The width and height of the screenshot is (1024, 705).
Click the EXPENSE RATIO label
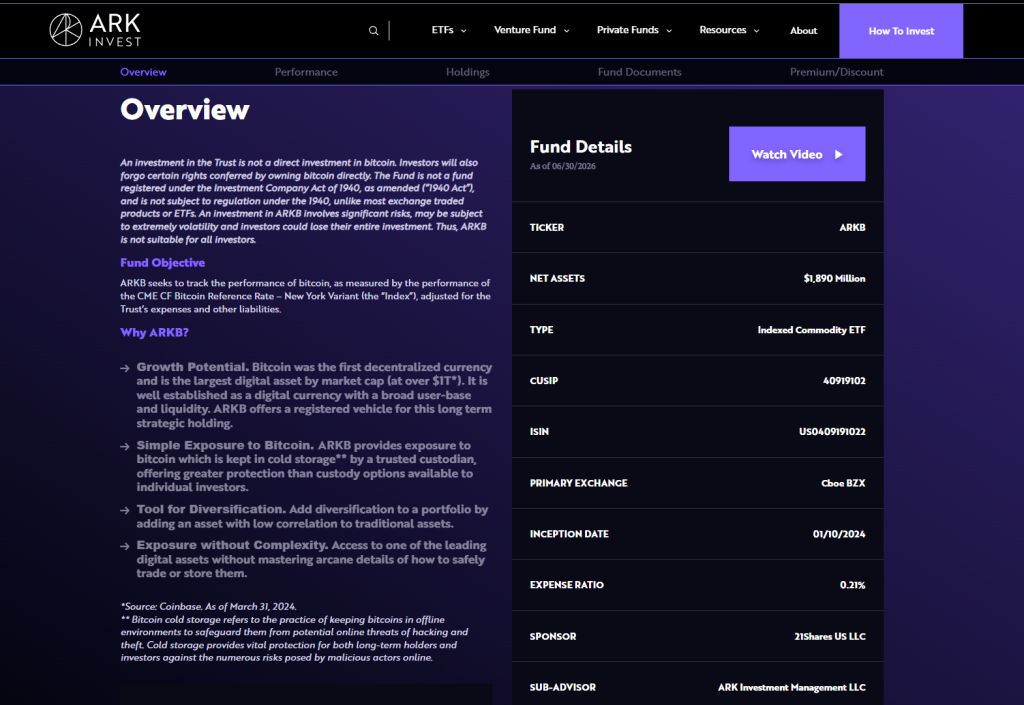point(566,585)
